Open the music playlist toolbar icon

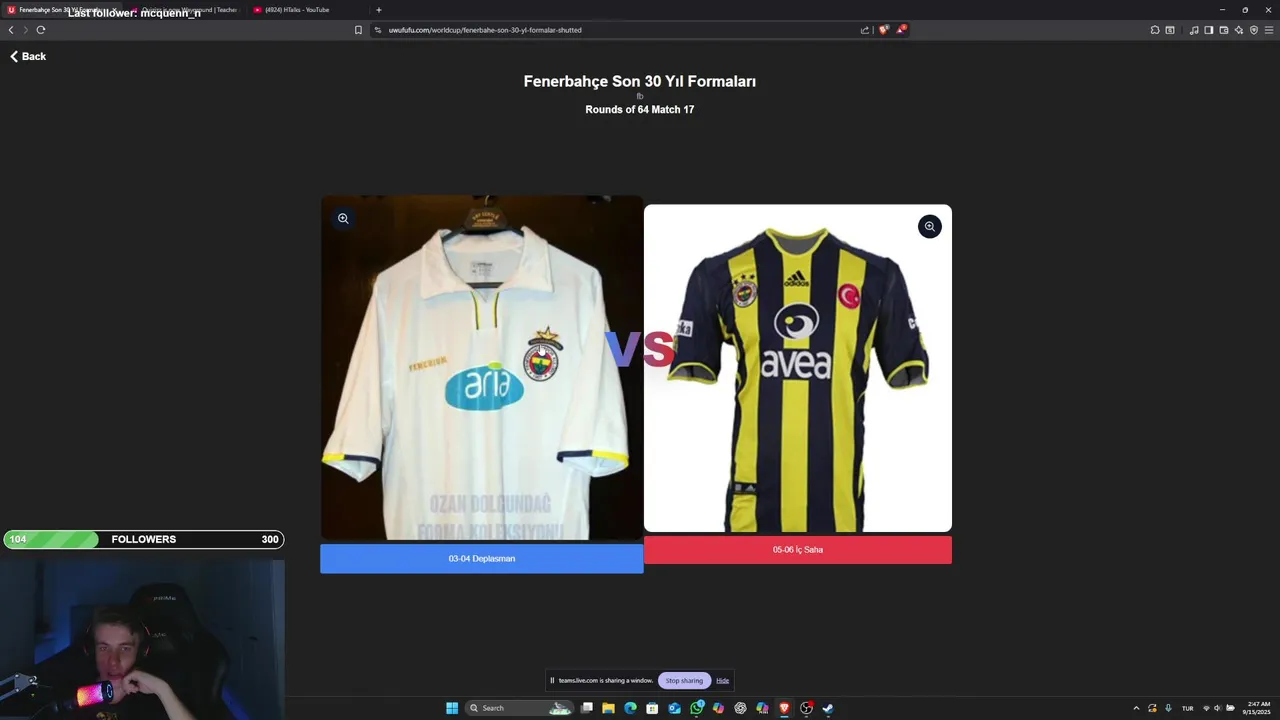pos(1194,30)
